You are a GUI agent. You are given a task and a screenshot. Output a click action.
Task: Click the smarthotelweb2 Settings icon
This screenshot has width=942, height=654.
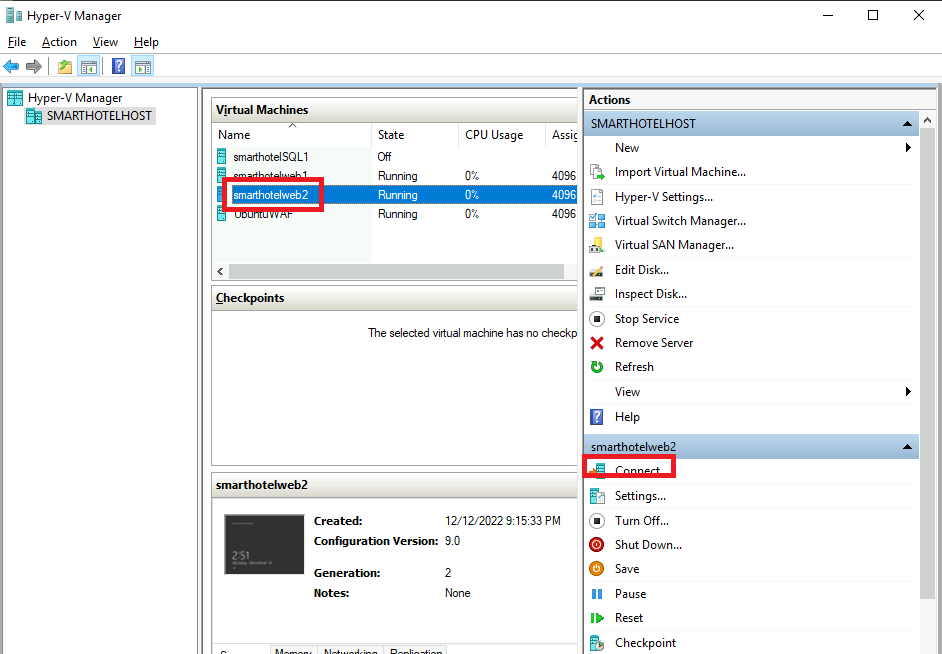pos(597,496)
